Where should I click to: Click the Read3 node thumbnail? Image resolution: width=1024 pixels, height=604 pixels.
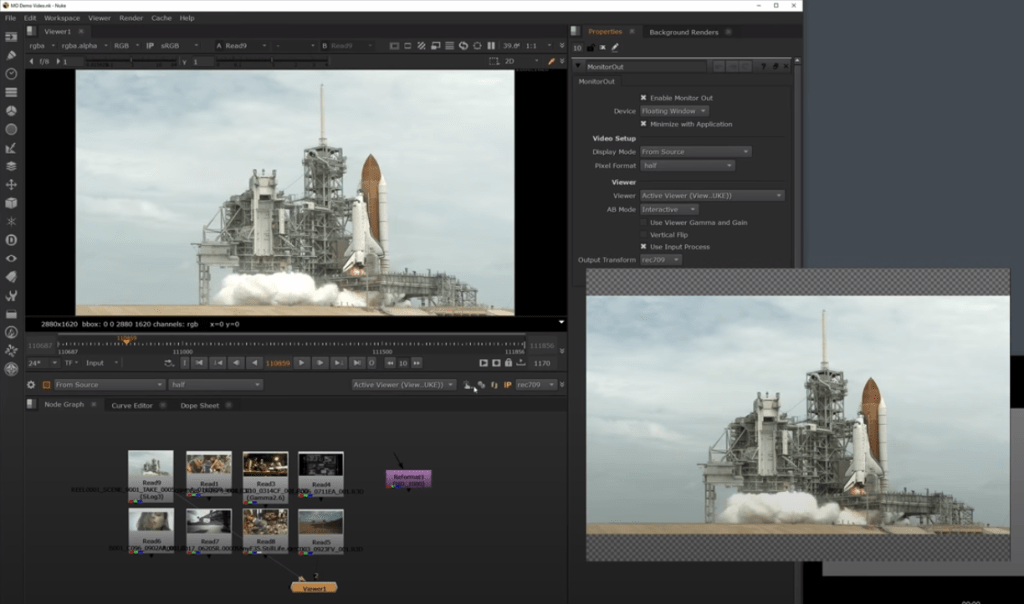(265, 464)
